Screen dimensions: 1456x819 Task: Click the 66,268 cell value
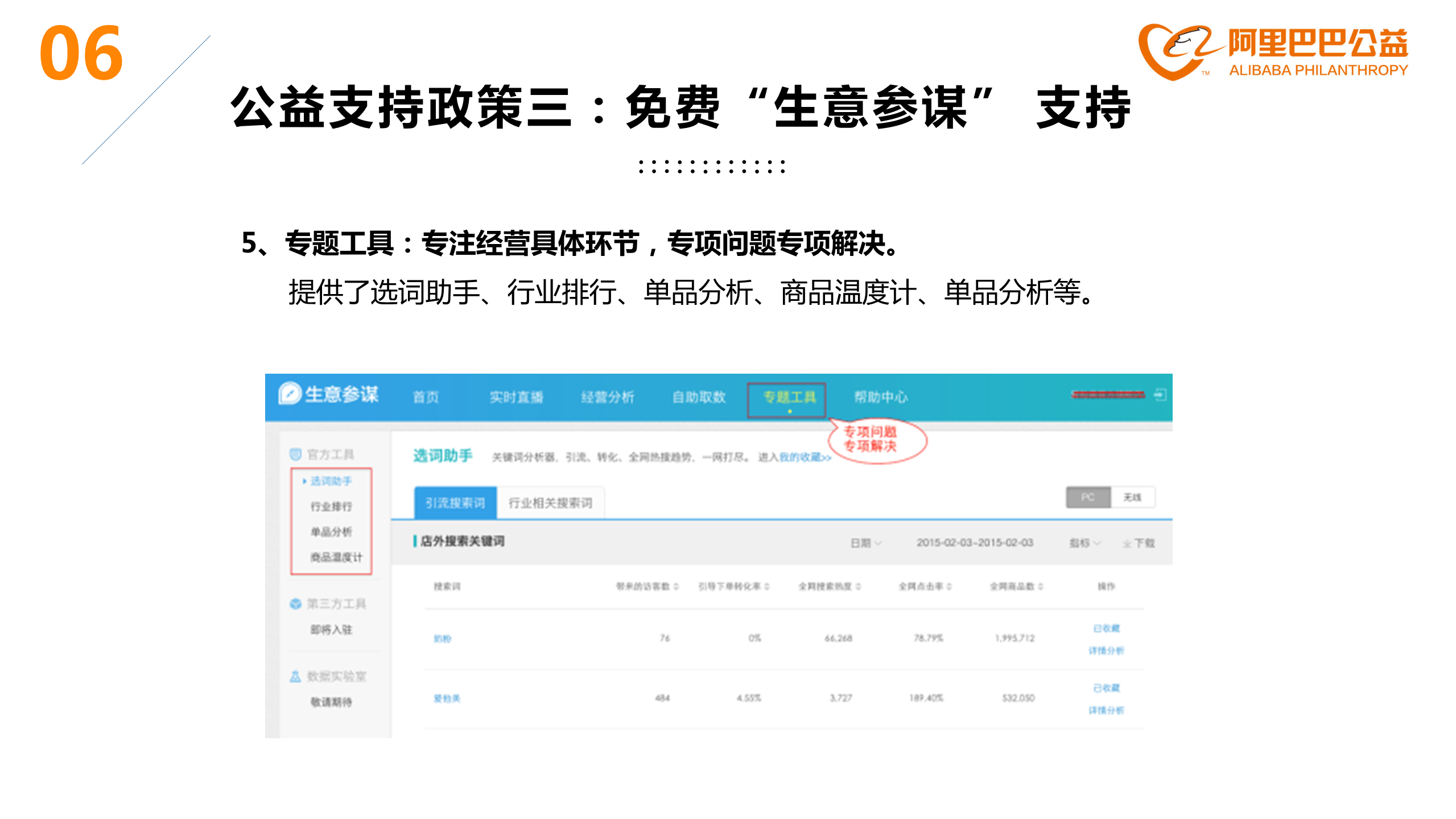pyautogui.click(x=838, y=638)
